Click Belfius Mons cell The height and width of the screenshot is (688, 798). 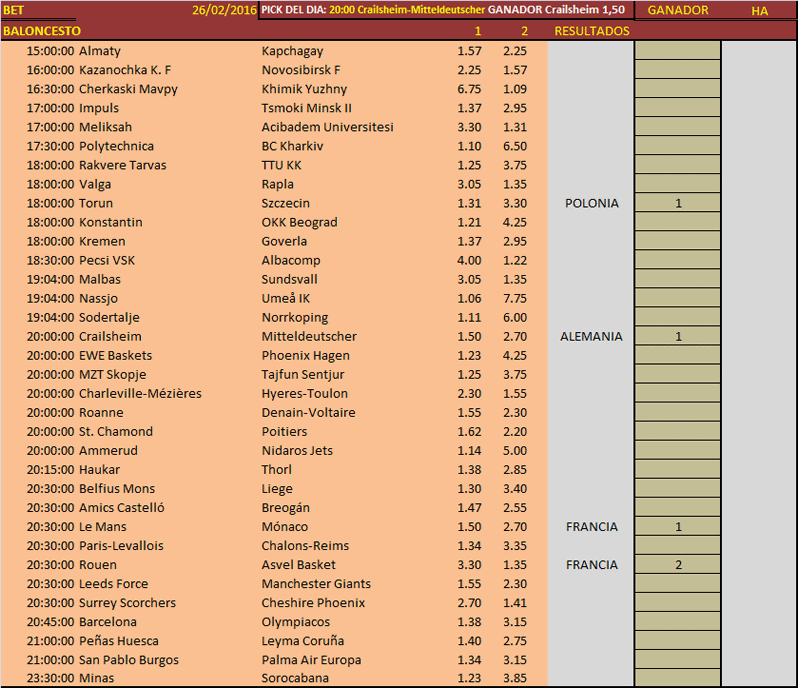point(117,489)
